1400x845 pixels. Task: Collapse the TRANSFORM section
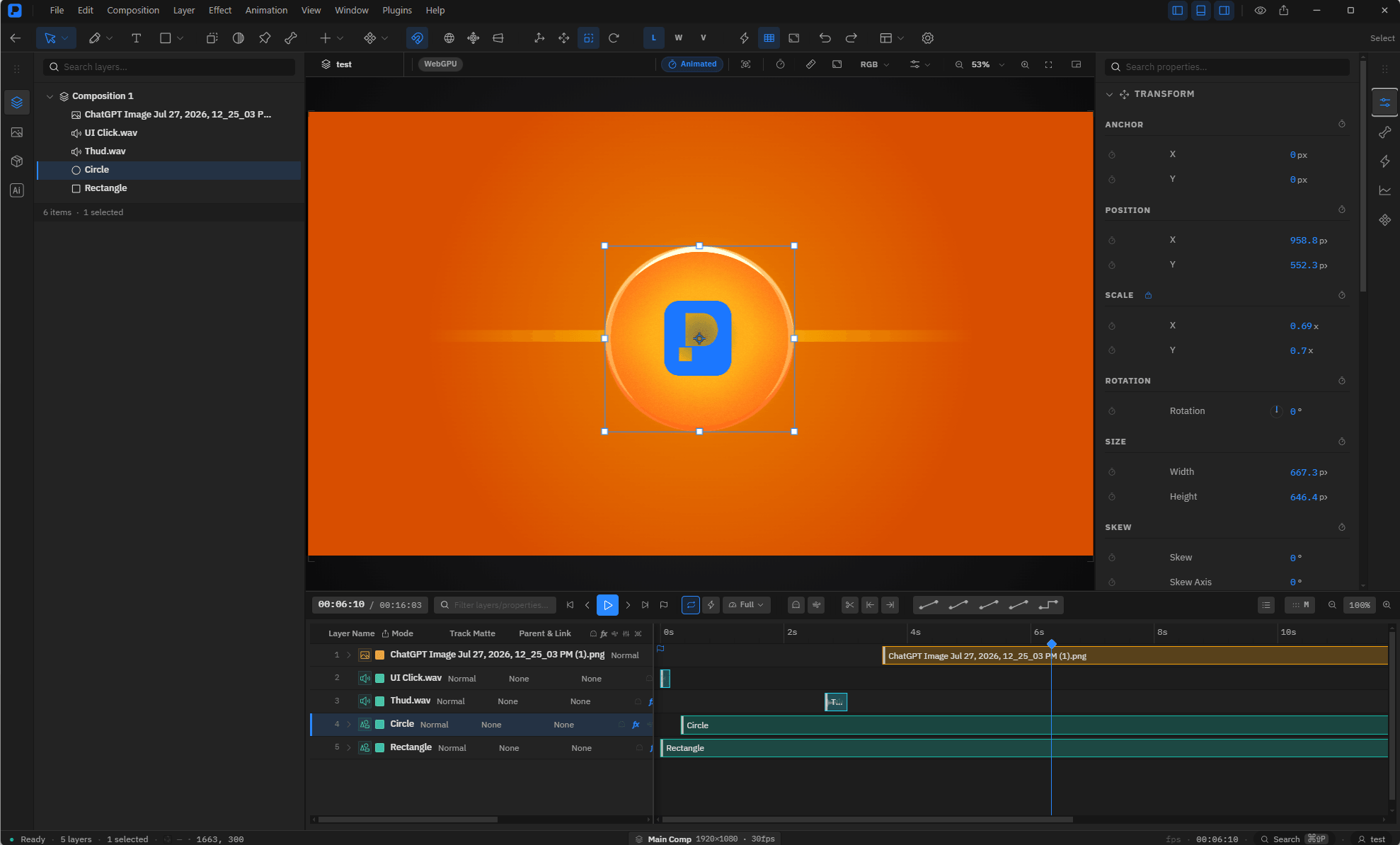[x=1109, y=94]
